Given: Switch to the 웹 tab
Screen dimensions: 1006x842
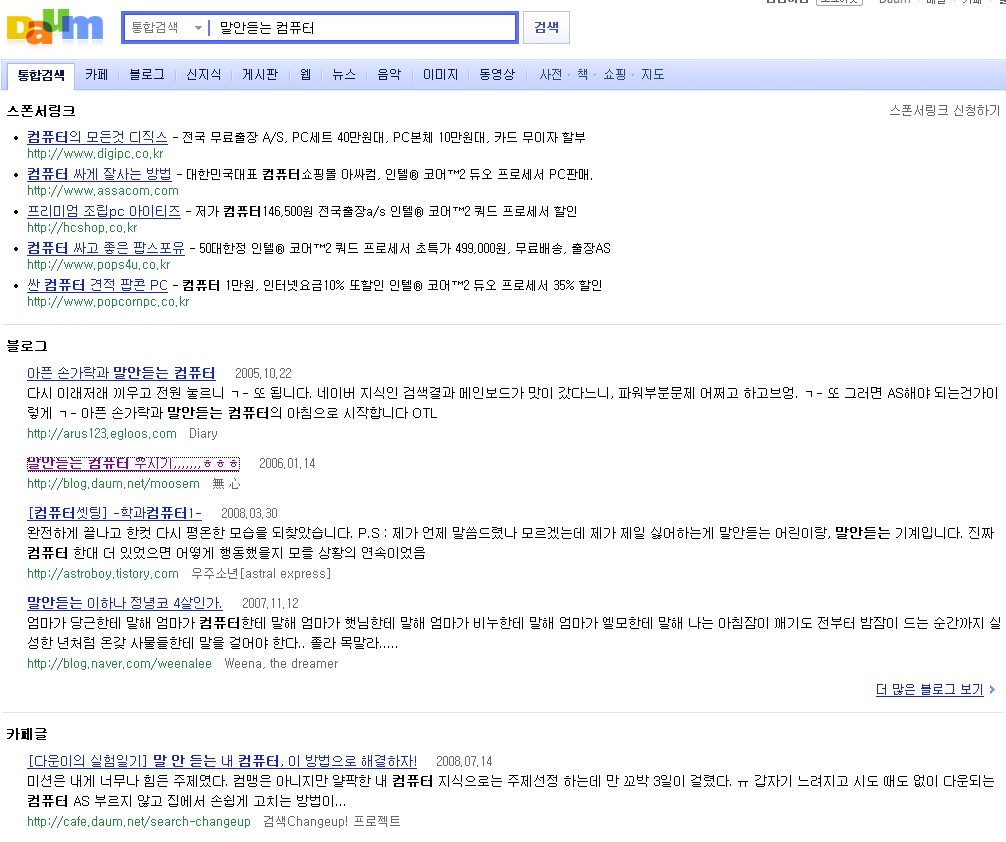Looking at the screenshot, I should 305,74.
